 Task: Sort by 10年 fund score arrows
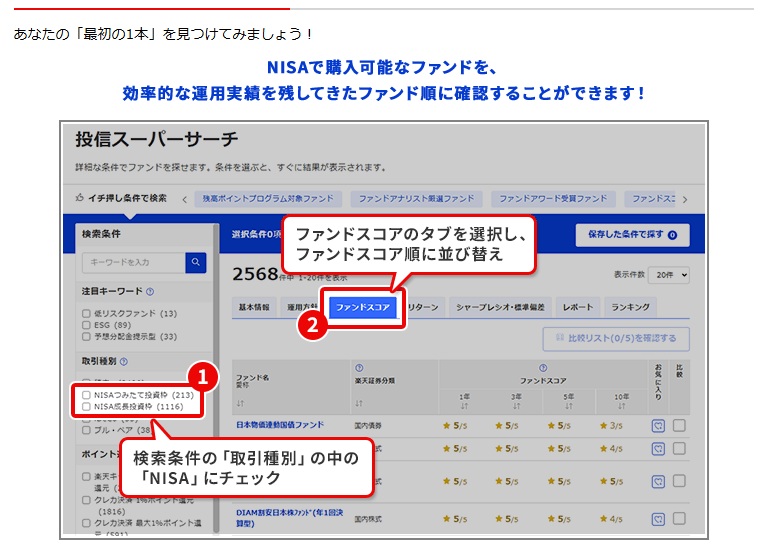coord(622,404)
